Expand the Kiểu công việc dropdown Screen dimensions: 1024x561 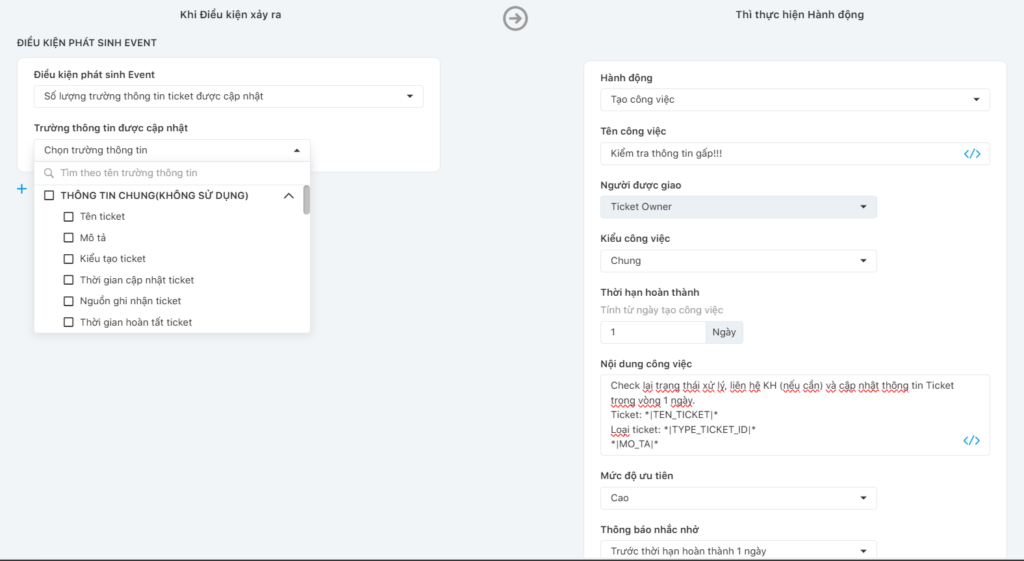pos(738,261)
